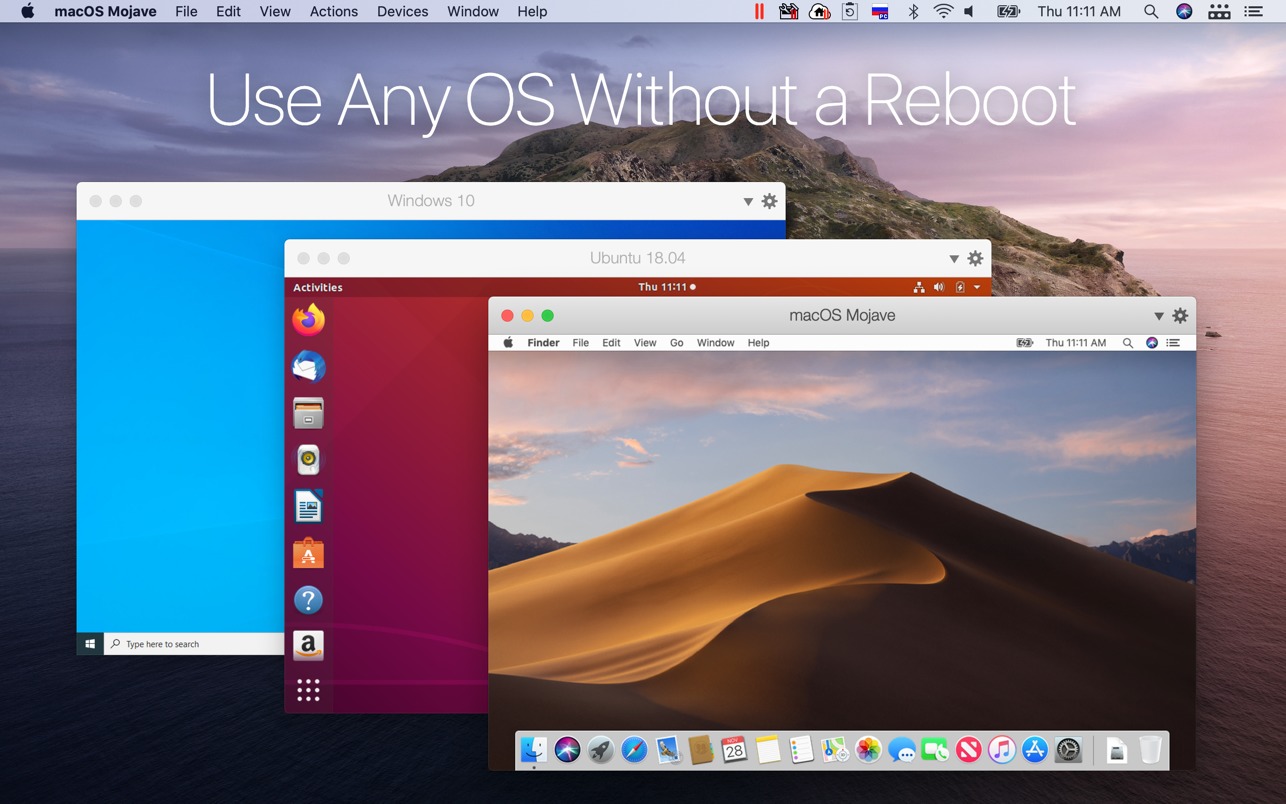Viewport: 1286px width, 804px height.
Task: Click the Amazon icon in Ubuntu launcher
Action: (308, 646)
